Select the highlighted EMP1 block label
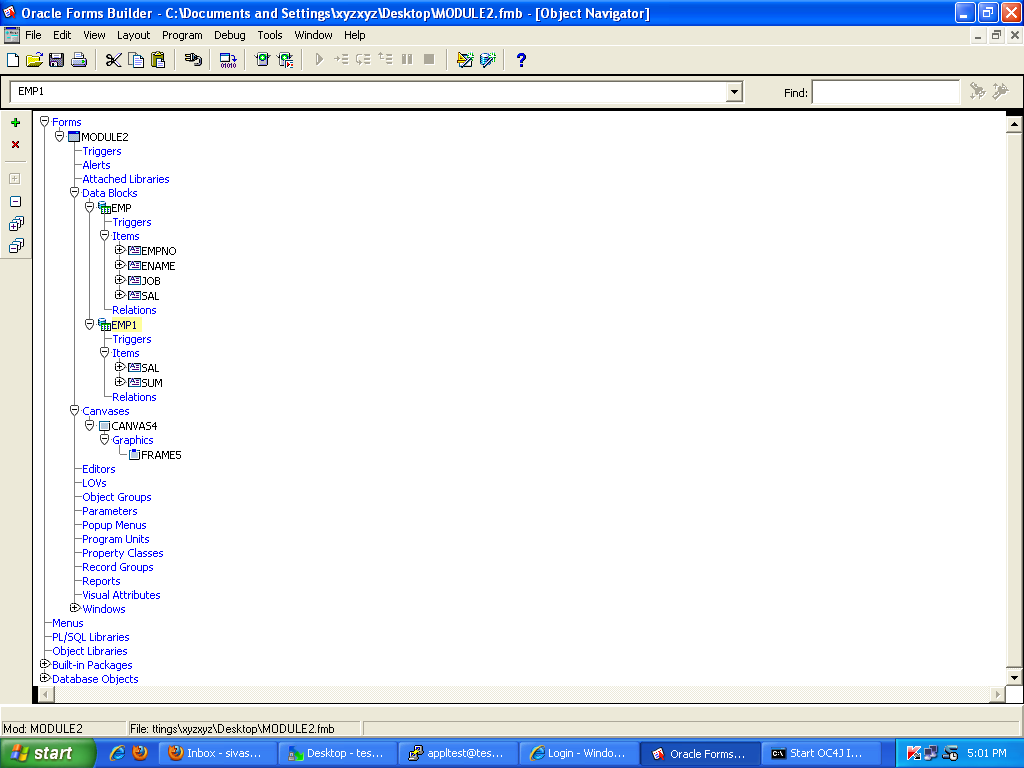 point(124,325)
